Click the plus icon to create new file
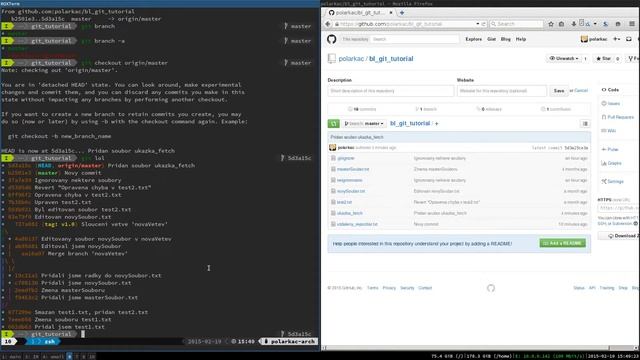Viewport: 640px width, 360px height. [436, 123]
